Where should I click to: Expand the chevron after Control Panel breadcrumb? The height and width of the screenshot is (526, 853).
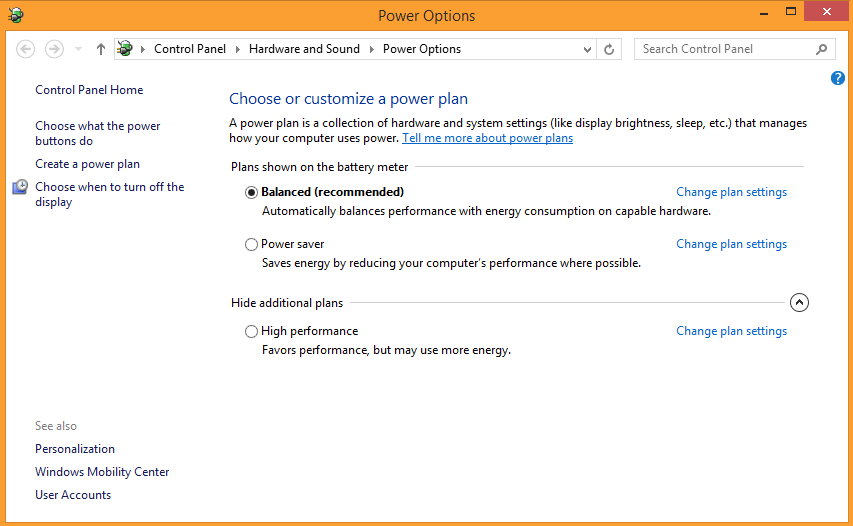coord(238,49)
